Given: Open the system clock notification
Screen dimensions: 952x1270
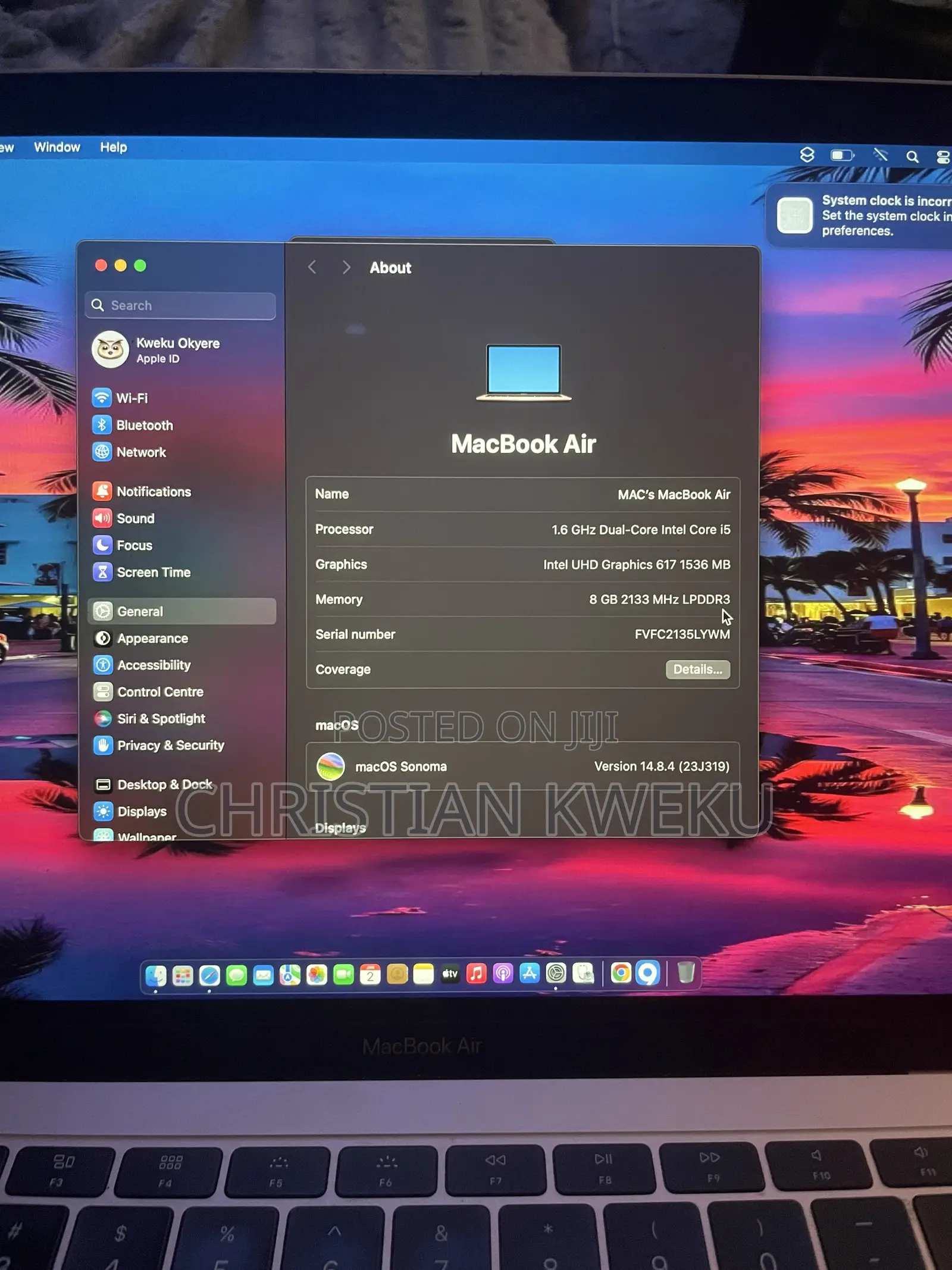Looking at the screenshot, I should pos(860,215).
